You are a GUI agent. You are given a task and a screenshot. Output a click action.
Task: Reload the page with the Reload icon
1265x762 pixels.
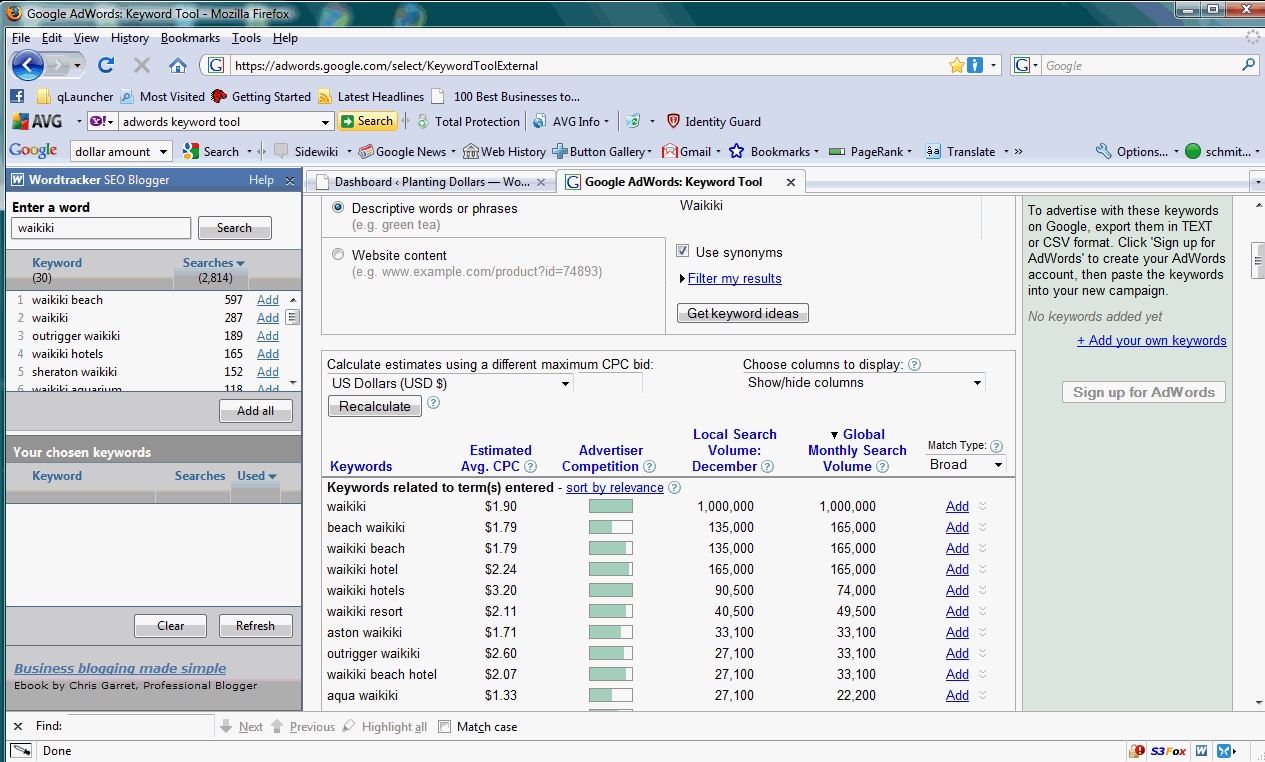tap(106, 66)
